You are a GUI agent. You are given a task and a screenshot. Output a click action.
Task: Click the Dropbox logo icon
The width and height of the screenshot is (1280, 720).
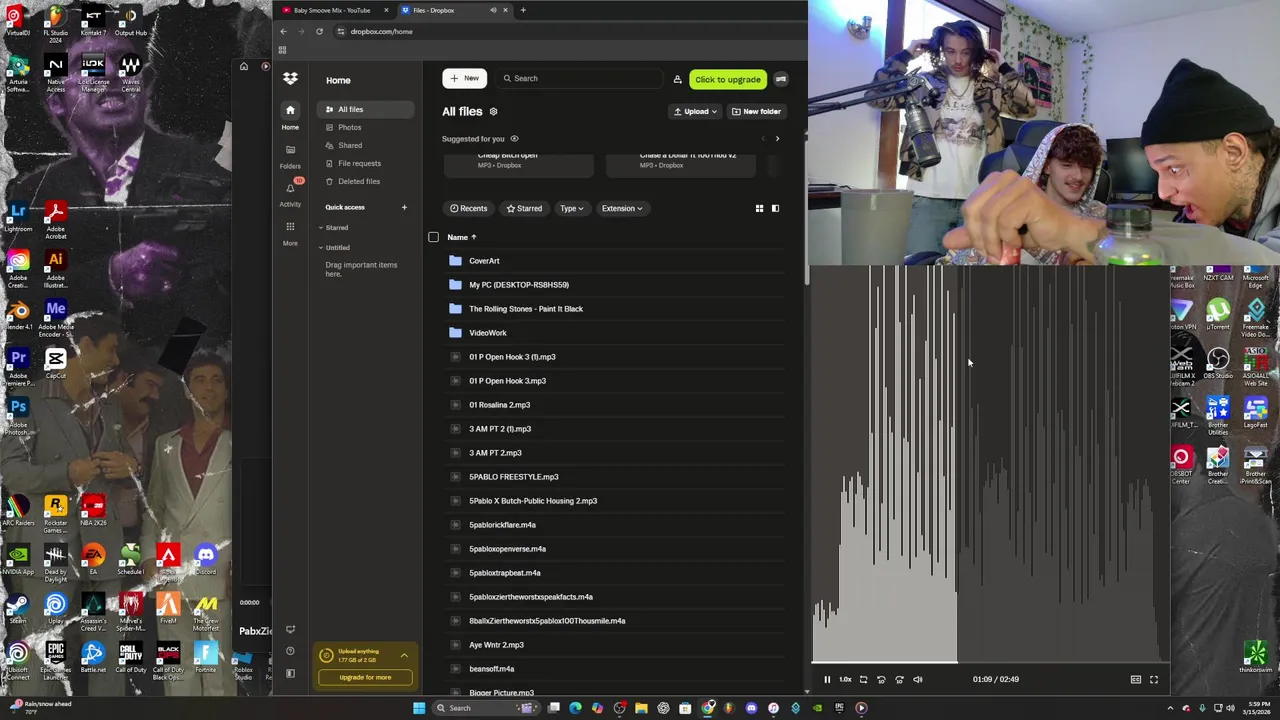tap(290, 79)
